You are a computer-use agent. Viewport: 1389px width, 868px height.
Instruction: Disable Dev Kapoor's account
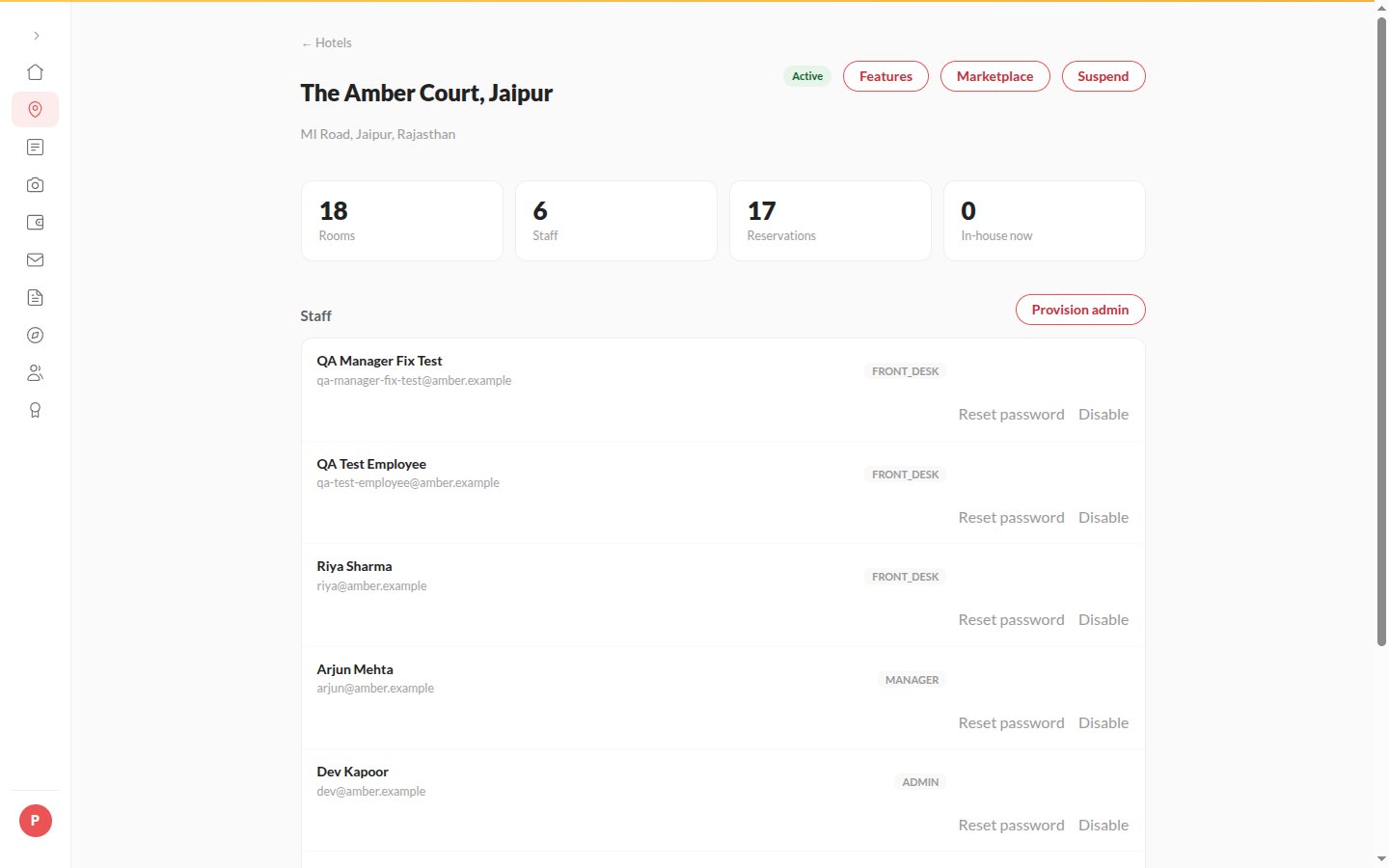(x=1103, y=826)
